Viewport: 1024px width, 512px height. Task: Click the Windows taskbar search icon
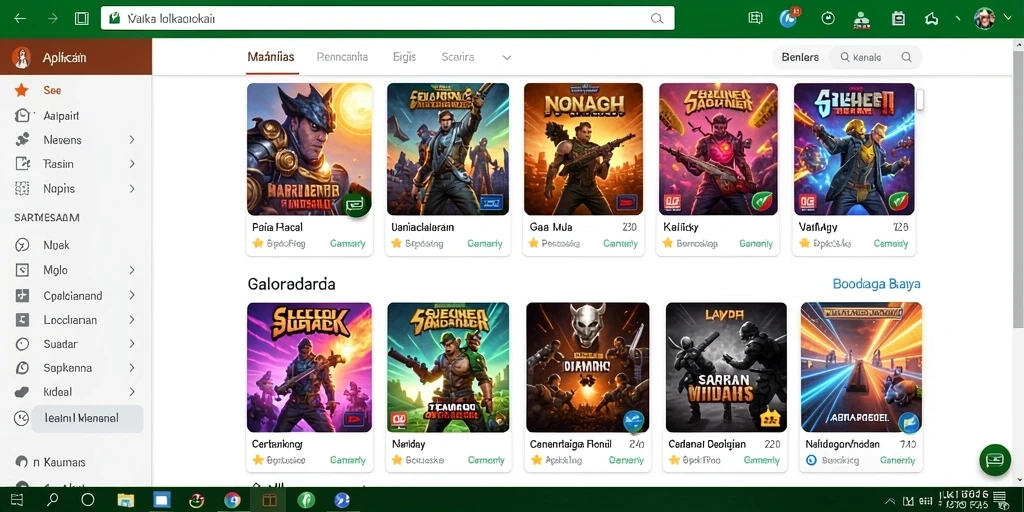[53, 500]
